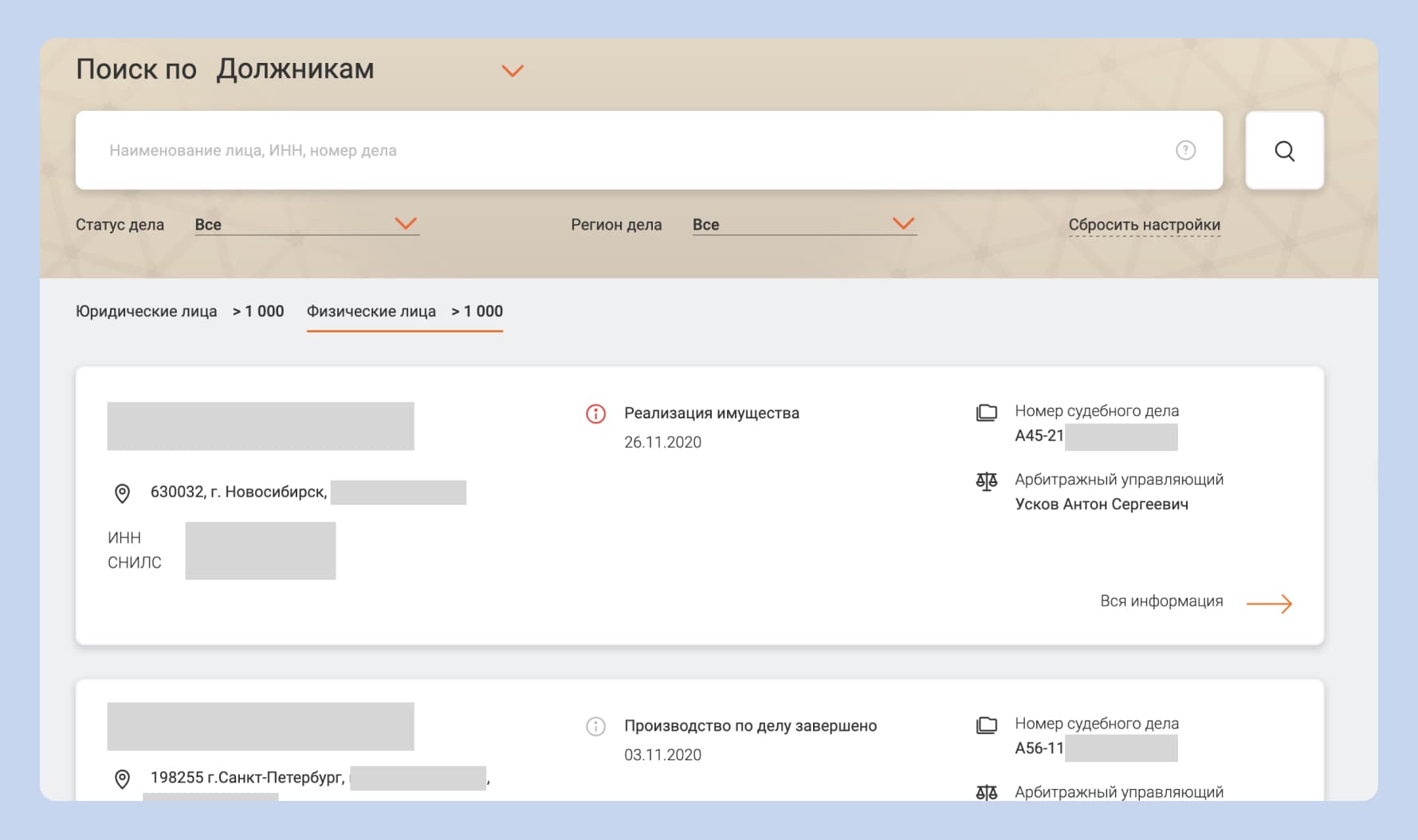This screenshot has width=1418, height=840.
Task: Open Вся информация link for first debtor
Action: (1161, 602)
